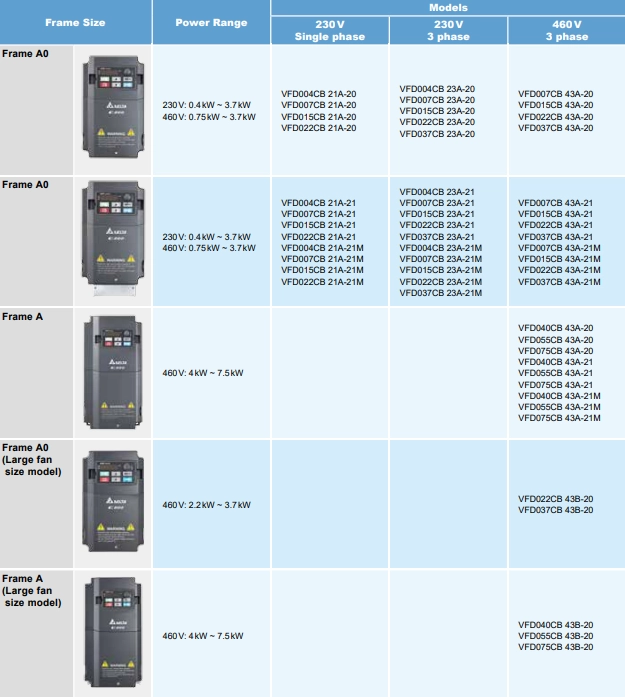Click the drive image in the Frame A row

coord(113,373)
